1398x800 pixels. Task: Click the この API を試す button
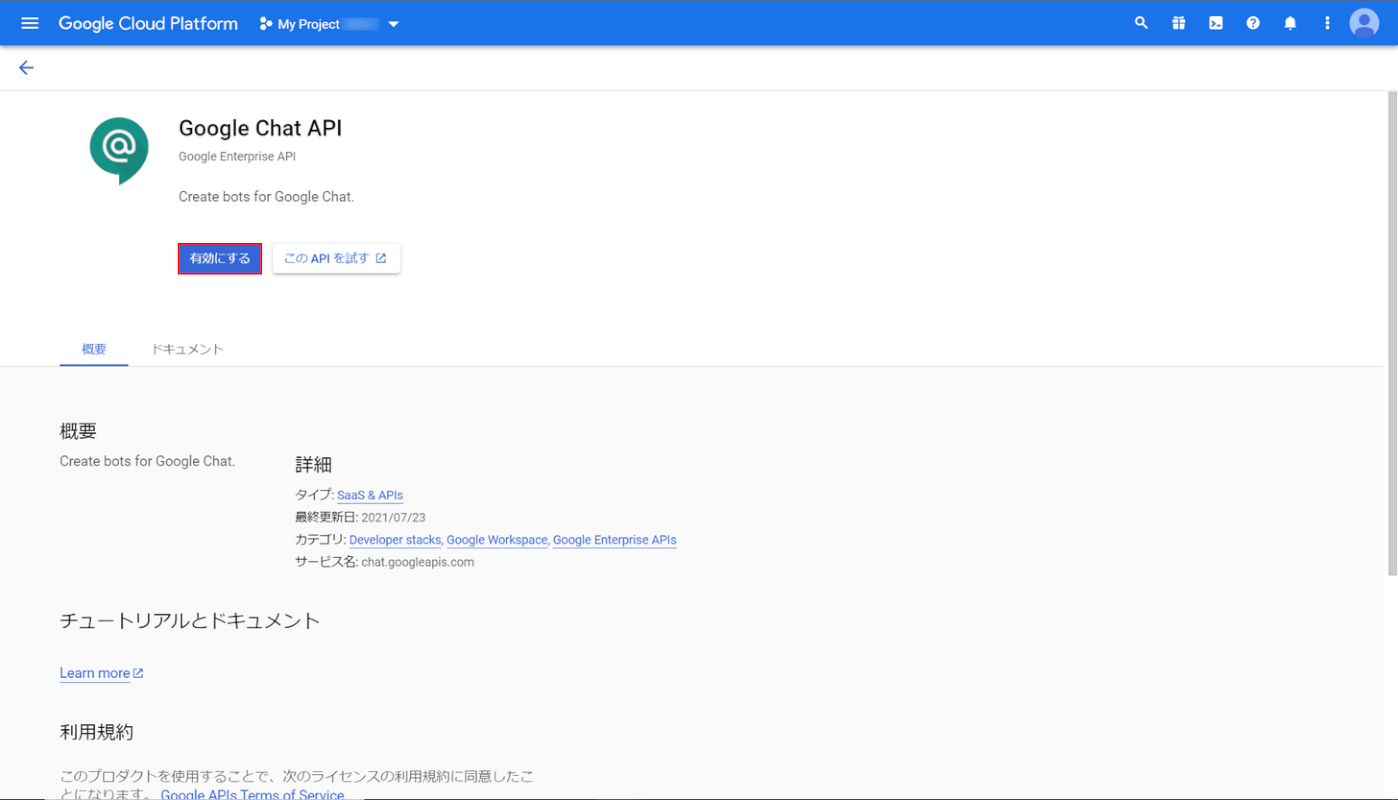(336, 258)
